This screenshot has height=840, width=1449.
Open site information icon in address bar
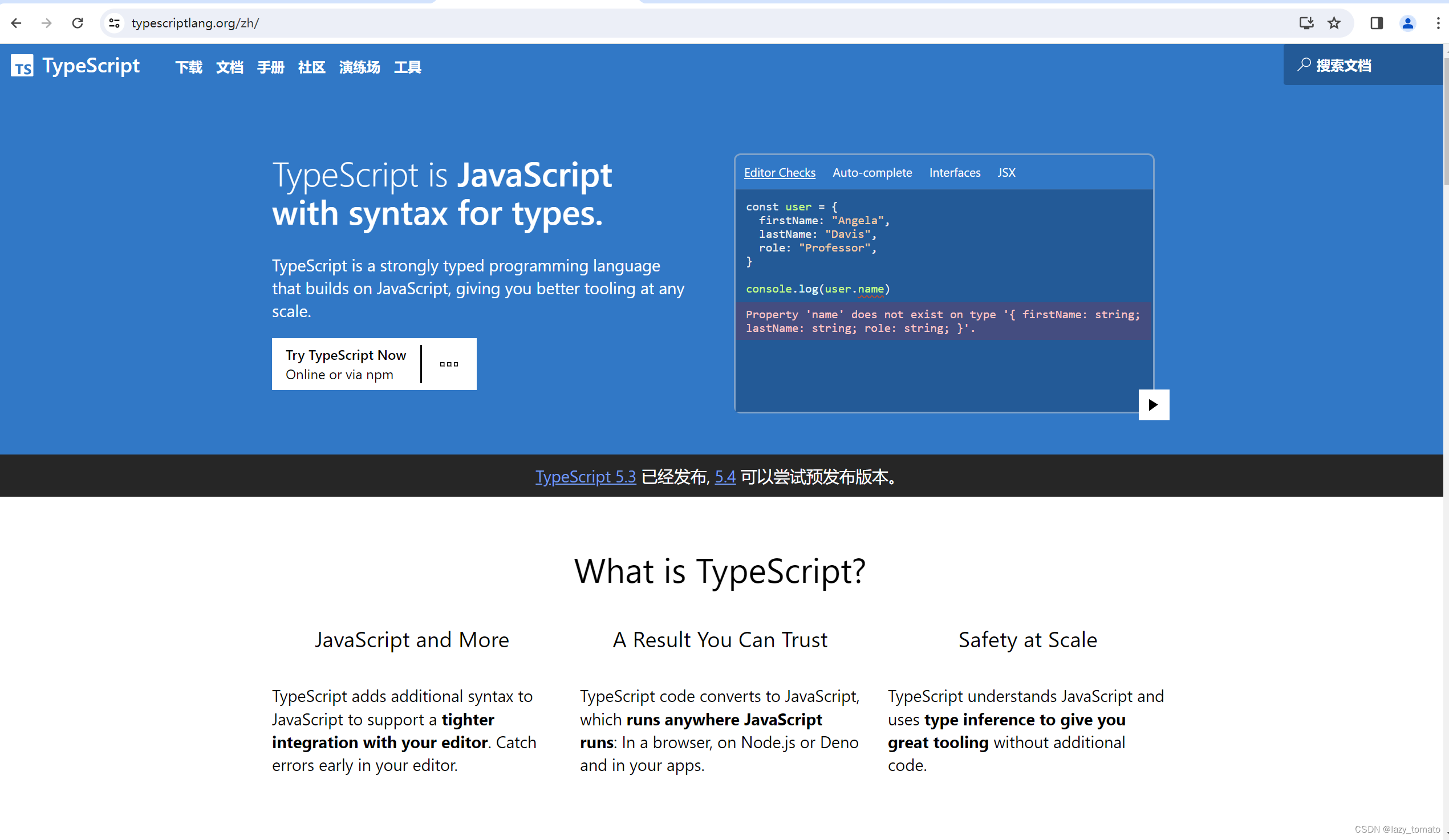coord(115,23)
